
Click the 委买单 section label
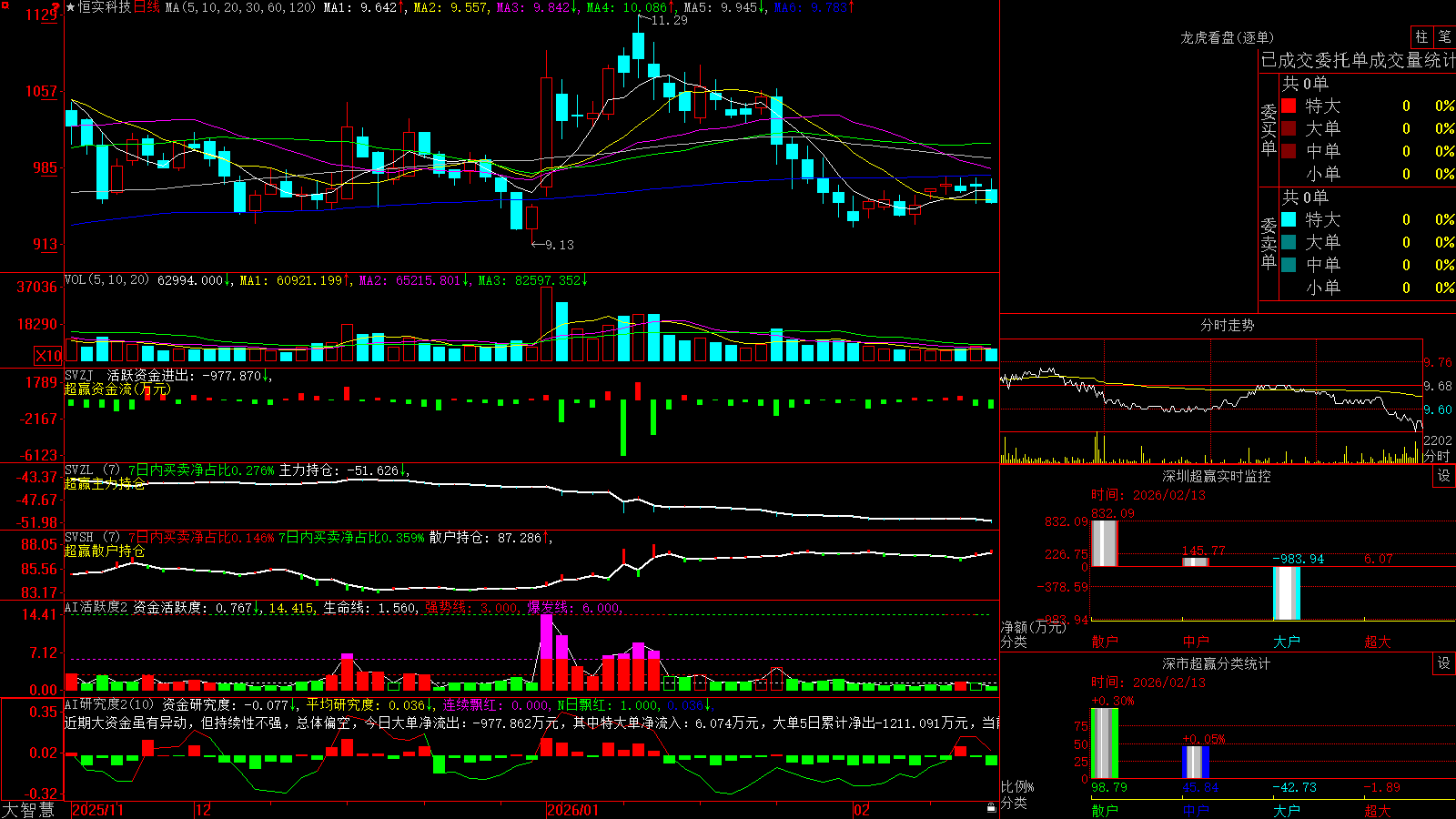[1269, 129]
